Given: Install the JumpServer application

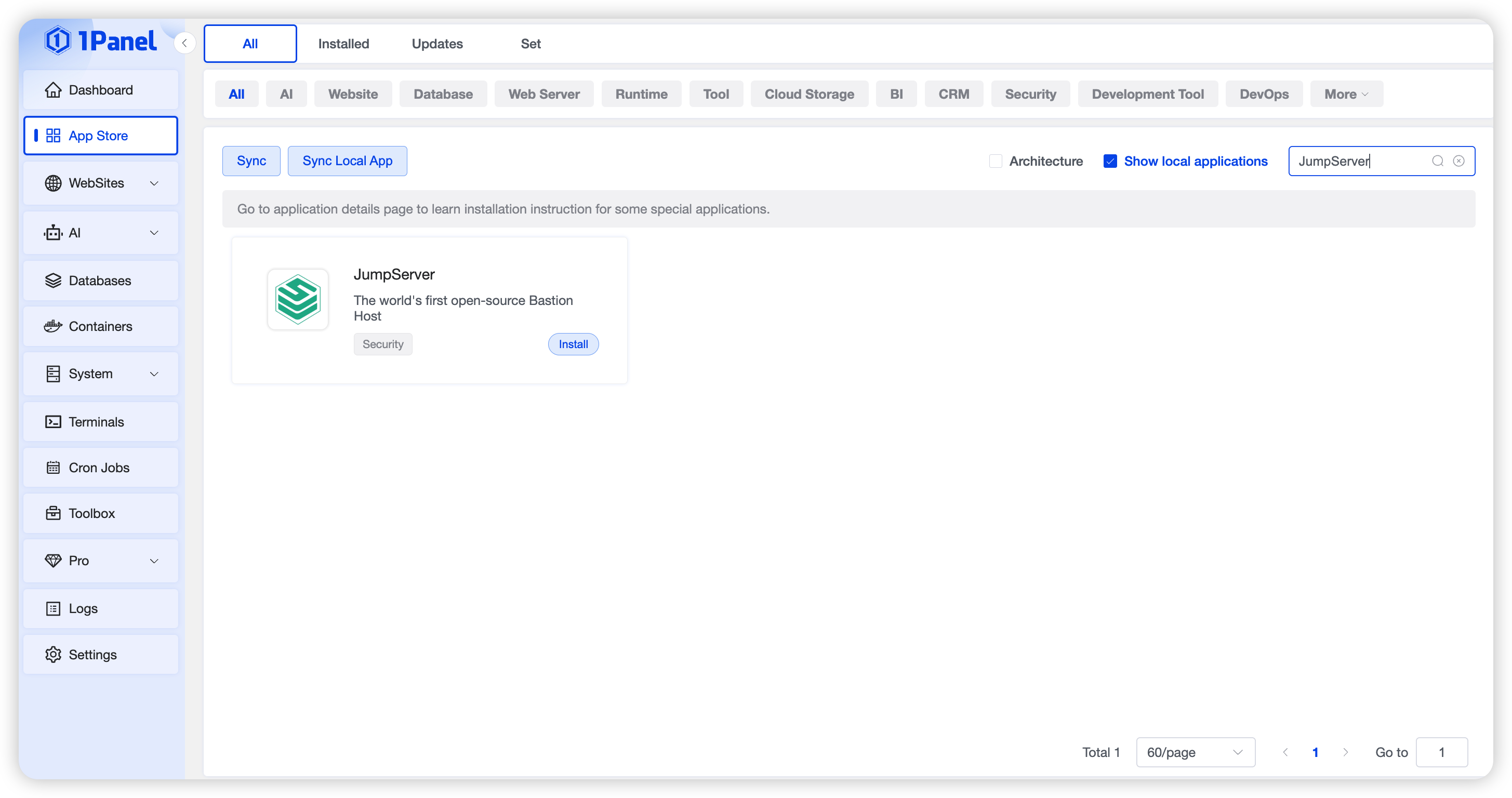Looking at the screenshot, I should coord(573,344).
